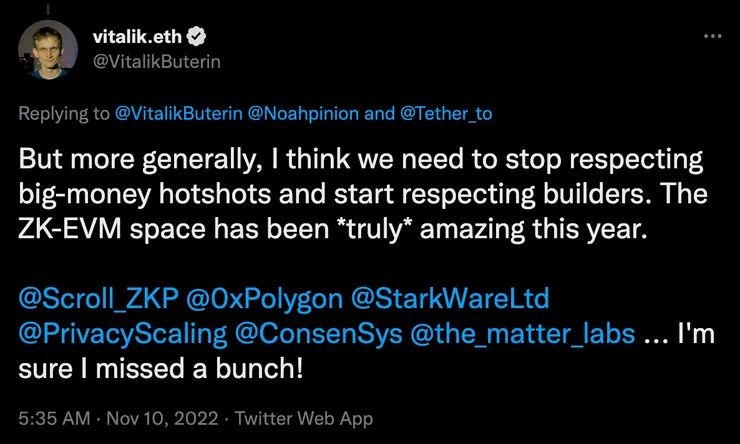Click the verified badge beside vitalik.eth
This screenshot has height=444, width=740.
[200, 38]
